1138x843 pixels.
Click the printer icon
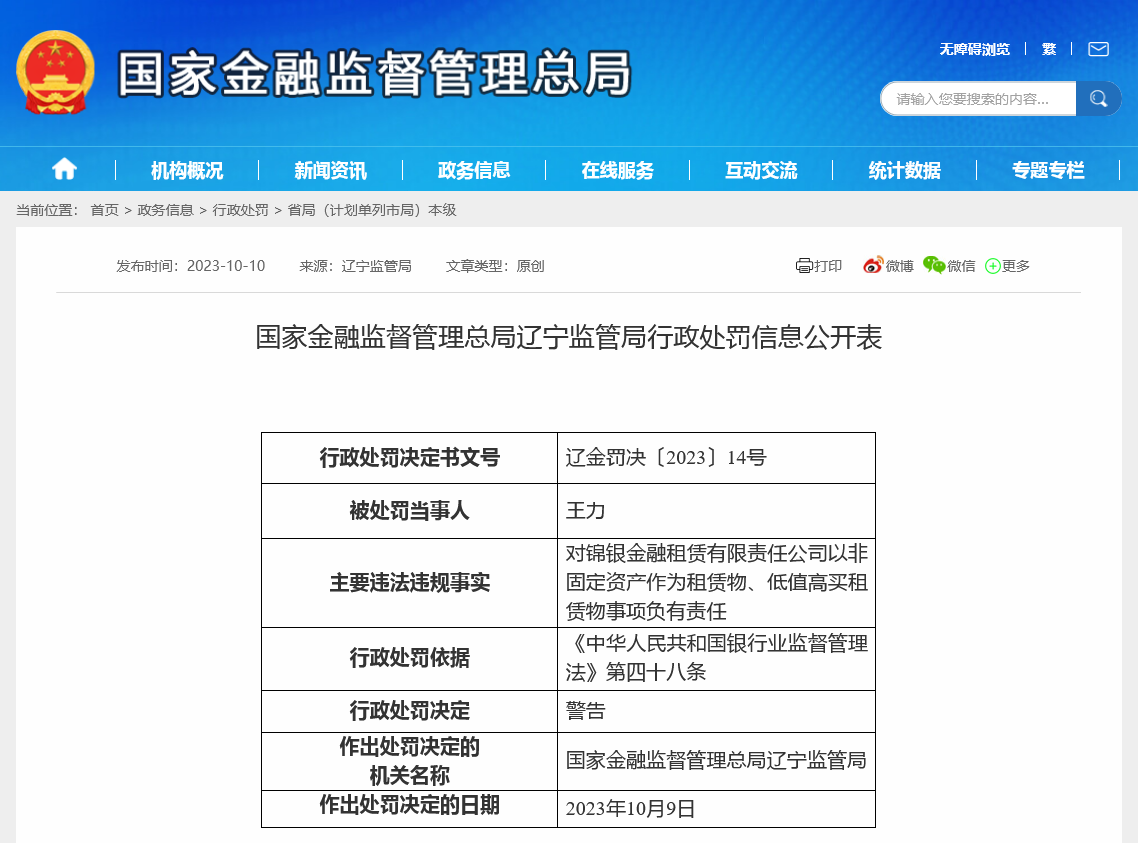pyautogui.click(x=803, y=266)
